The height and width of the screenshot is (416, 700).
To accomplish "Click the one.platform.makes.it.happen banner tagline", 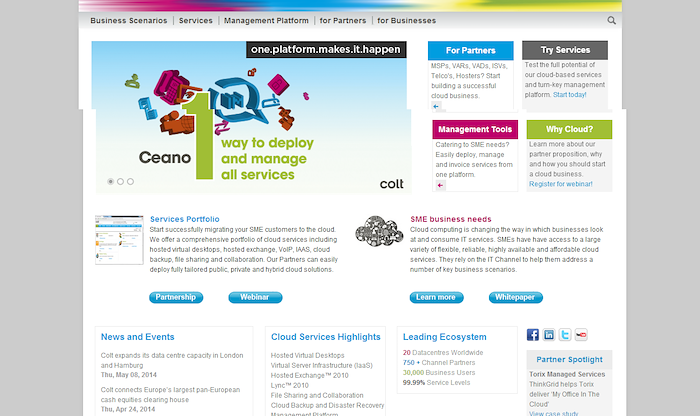I will [x=326, y=50].
